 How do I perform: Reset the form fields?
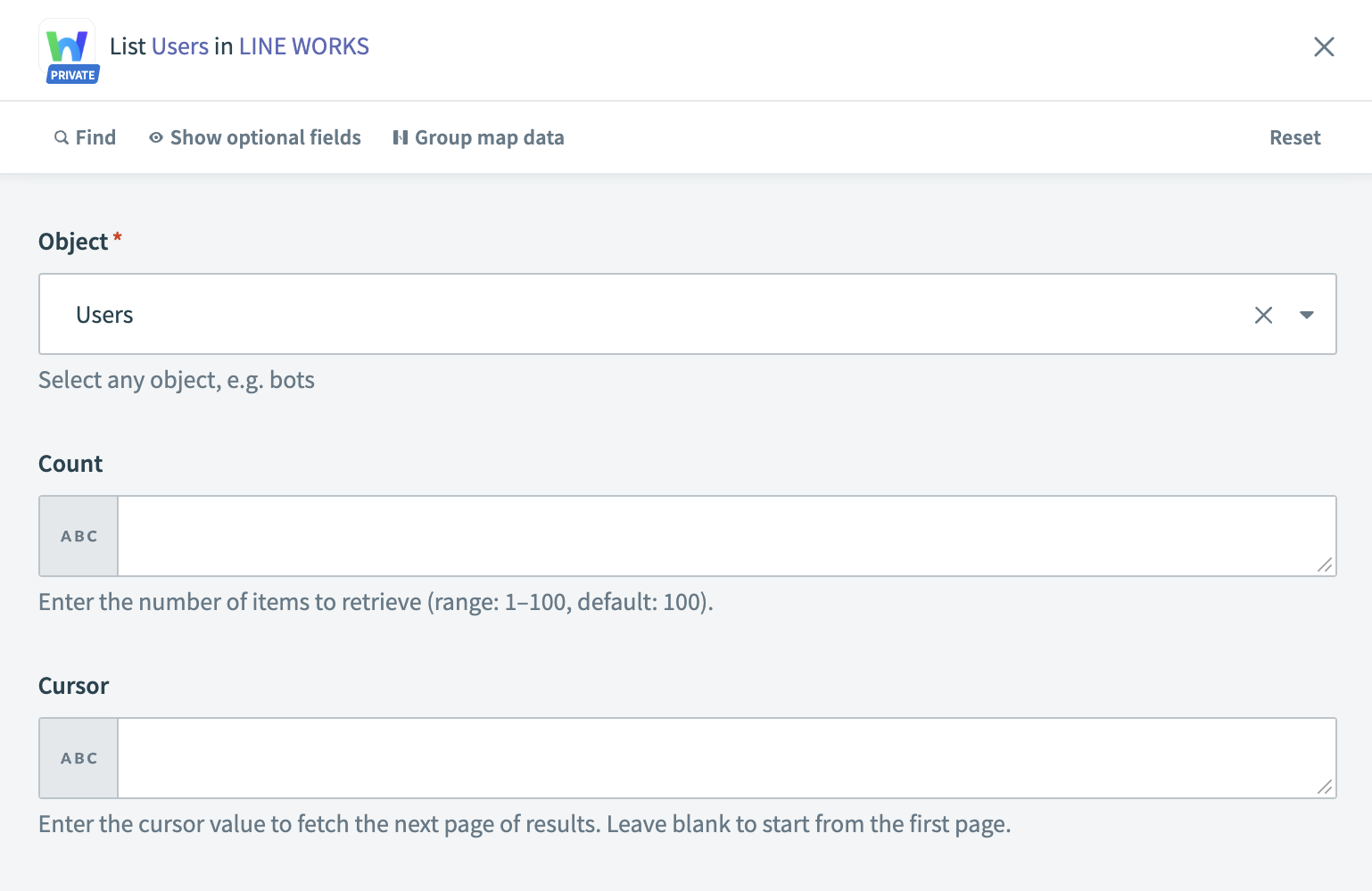pyautogui.click(x=1294, y=137)
